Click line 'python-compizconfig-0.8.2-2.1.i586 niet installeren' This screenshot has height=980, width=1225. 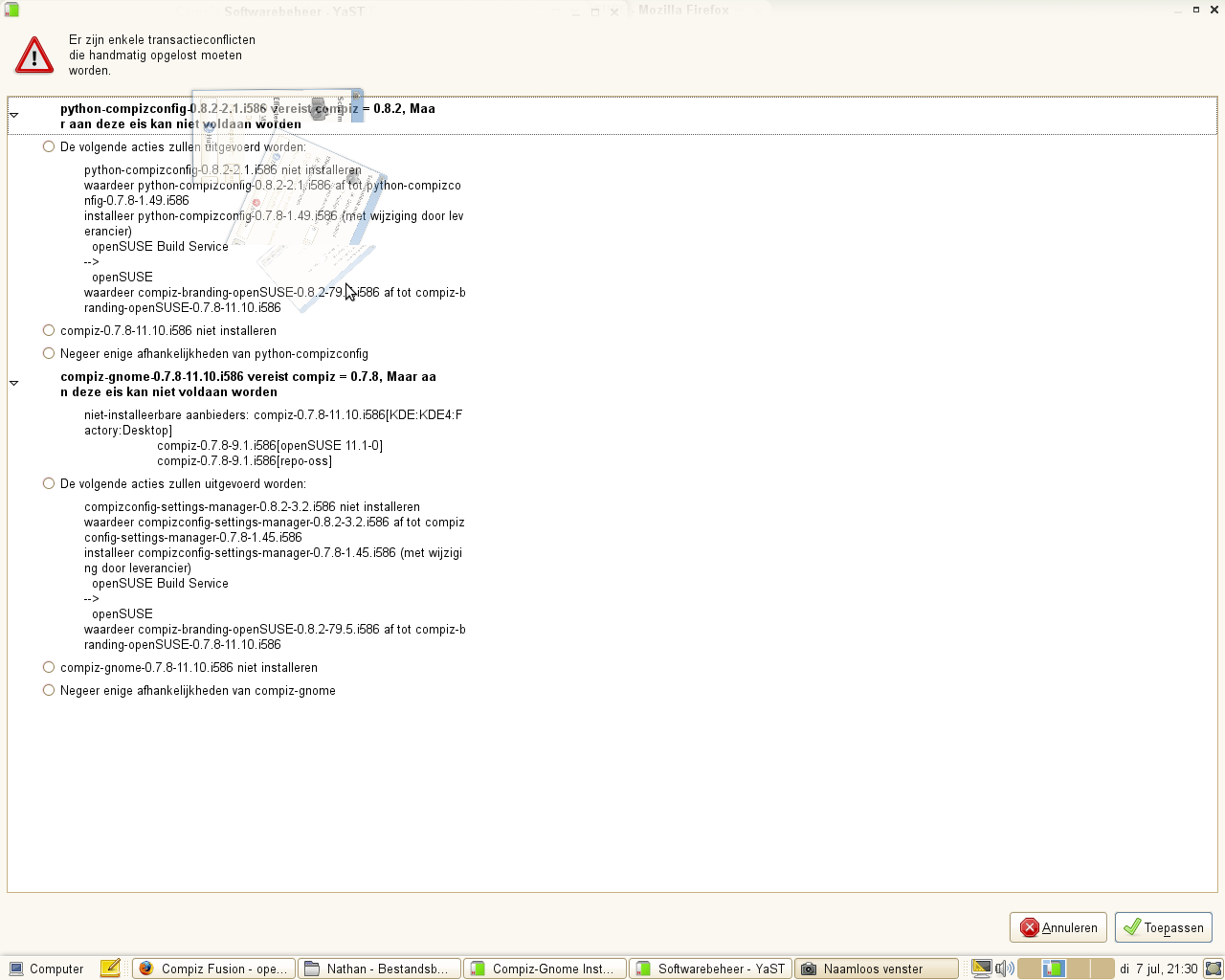point(223,169)
